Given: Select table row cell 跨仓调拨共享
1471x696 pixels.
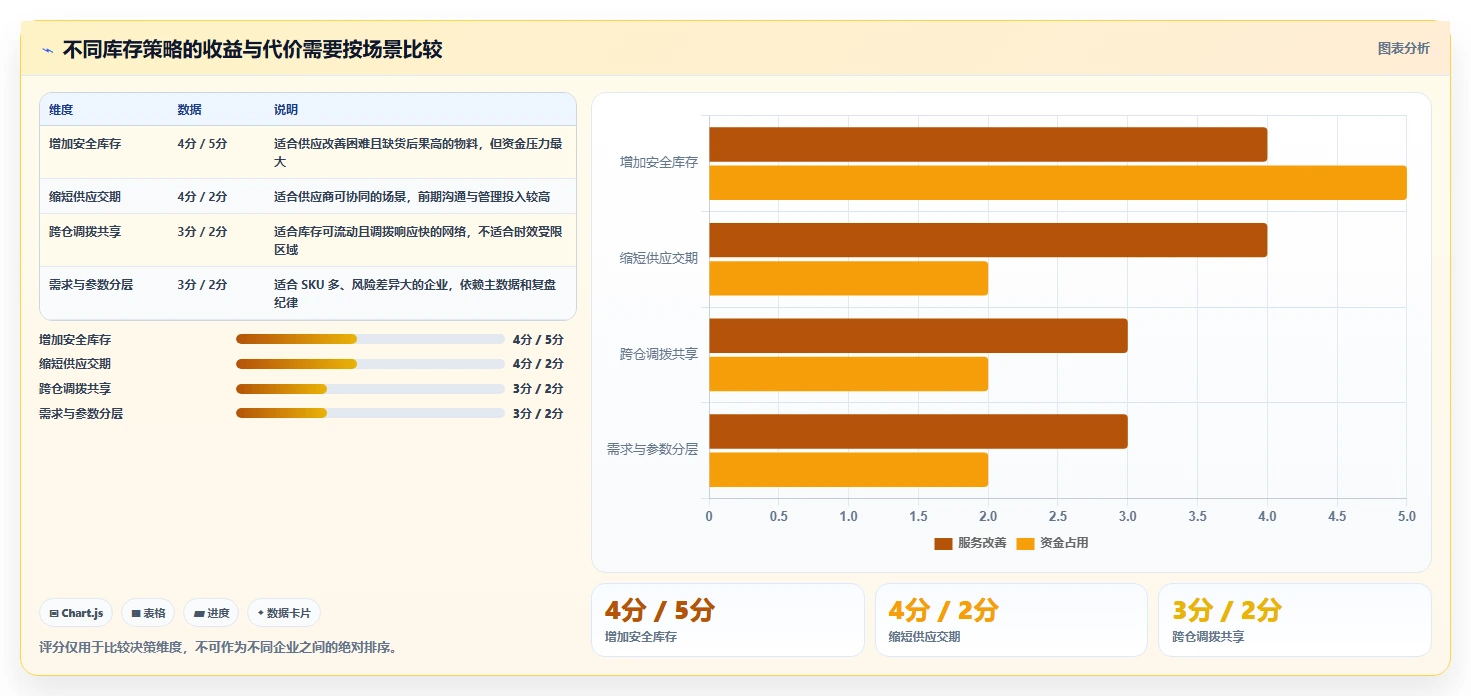Looking at the screenshot, I should tap(85, 232).
